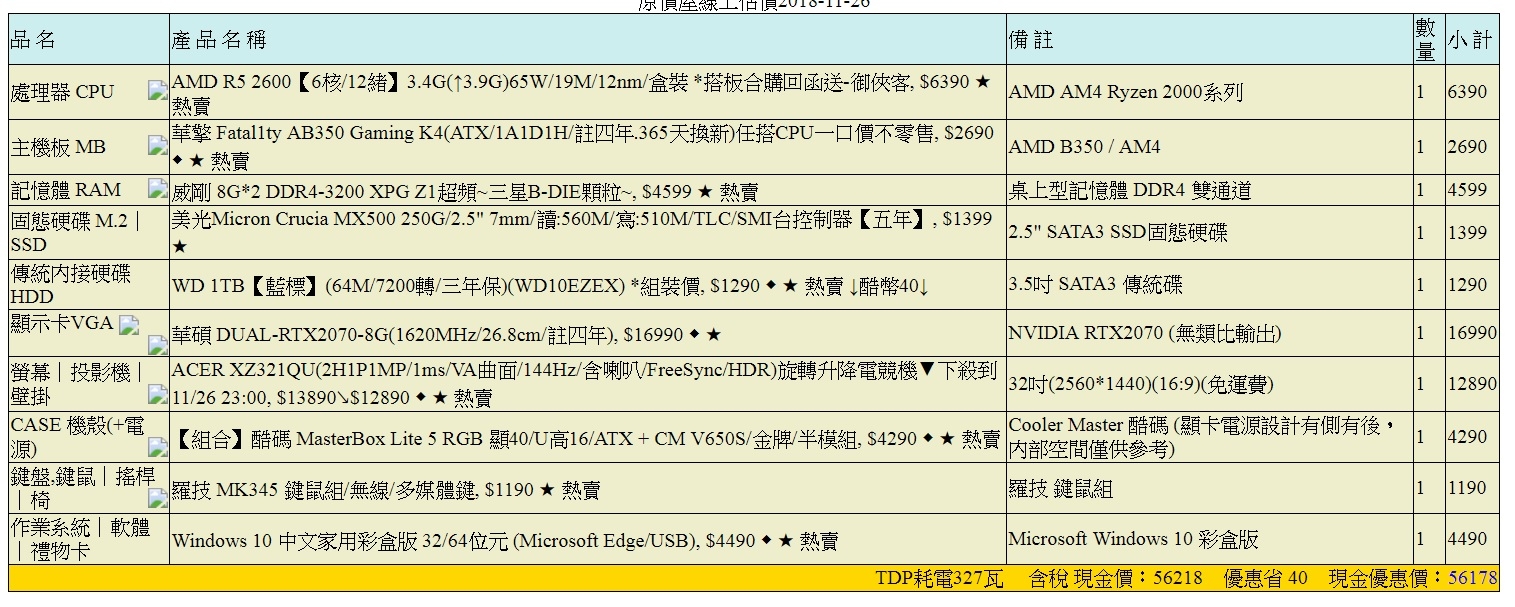Select the 作業系統｜軟體｜禮物卡 category label
Image resolution: width=1515 pixels, height=607 pixels.
(x=81, y=538)
